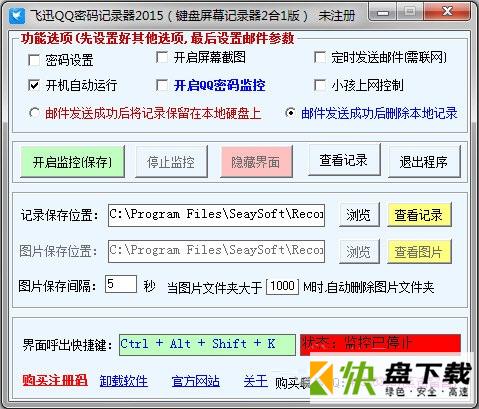Click the green 开启监控(保存) button
The height and width of the screenshot is (409, 479).
[x=72, y=162]
